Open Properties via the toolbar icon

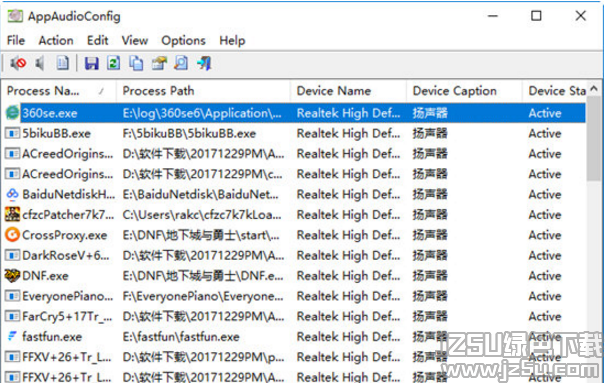159,63
